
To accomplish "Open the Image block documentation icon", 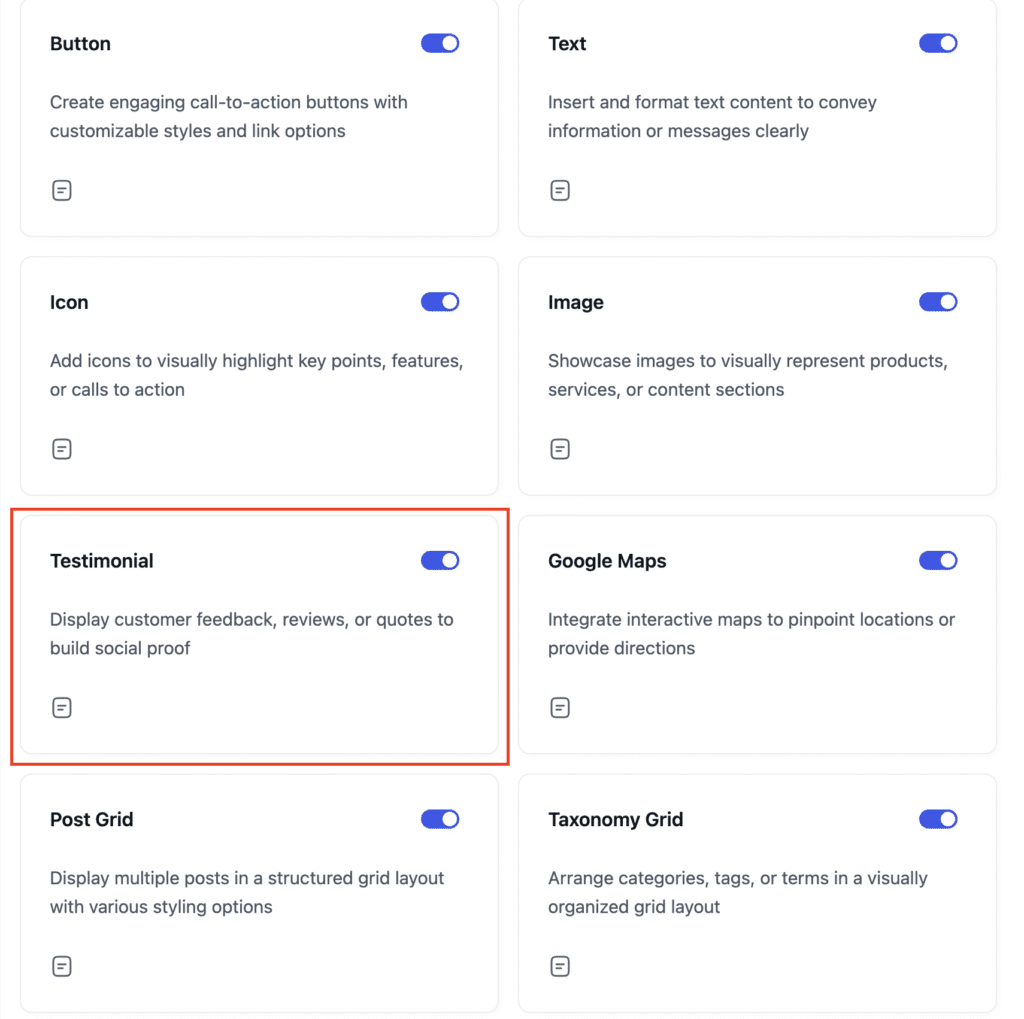I will pos(560,449).
